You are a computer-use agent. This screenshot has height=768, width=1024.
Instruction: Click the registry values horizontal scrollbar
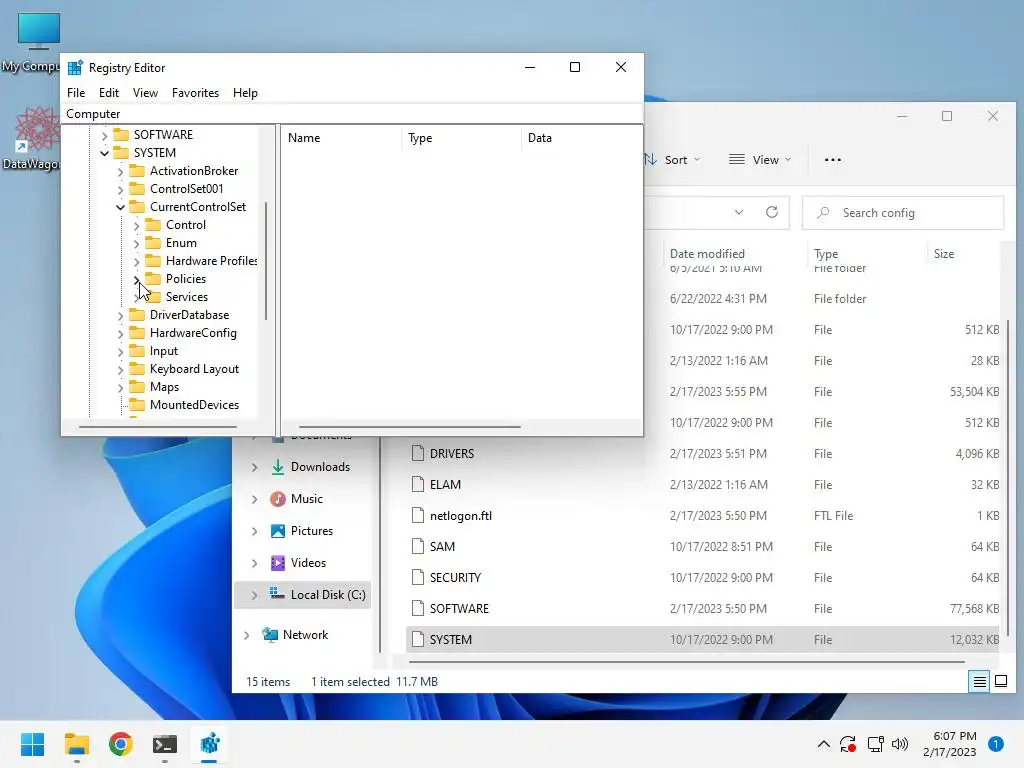pos(409,426)
